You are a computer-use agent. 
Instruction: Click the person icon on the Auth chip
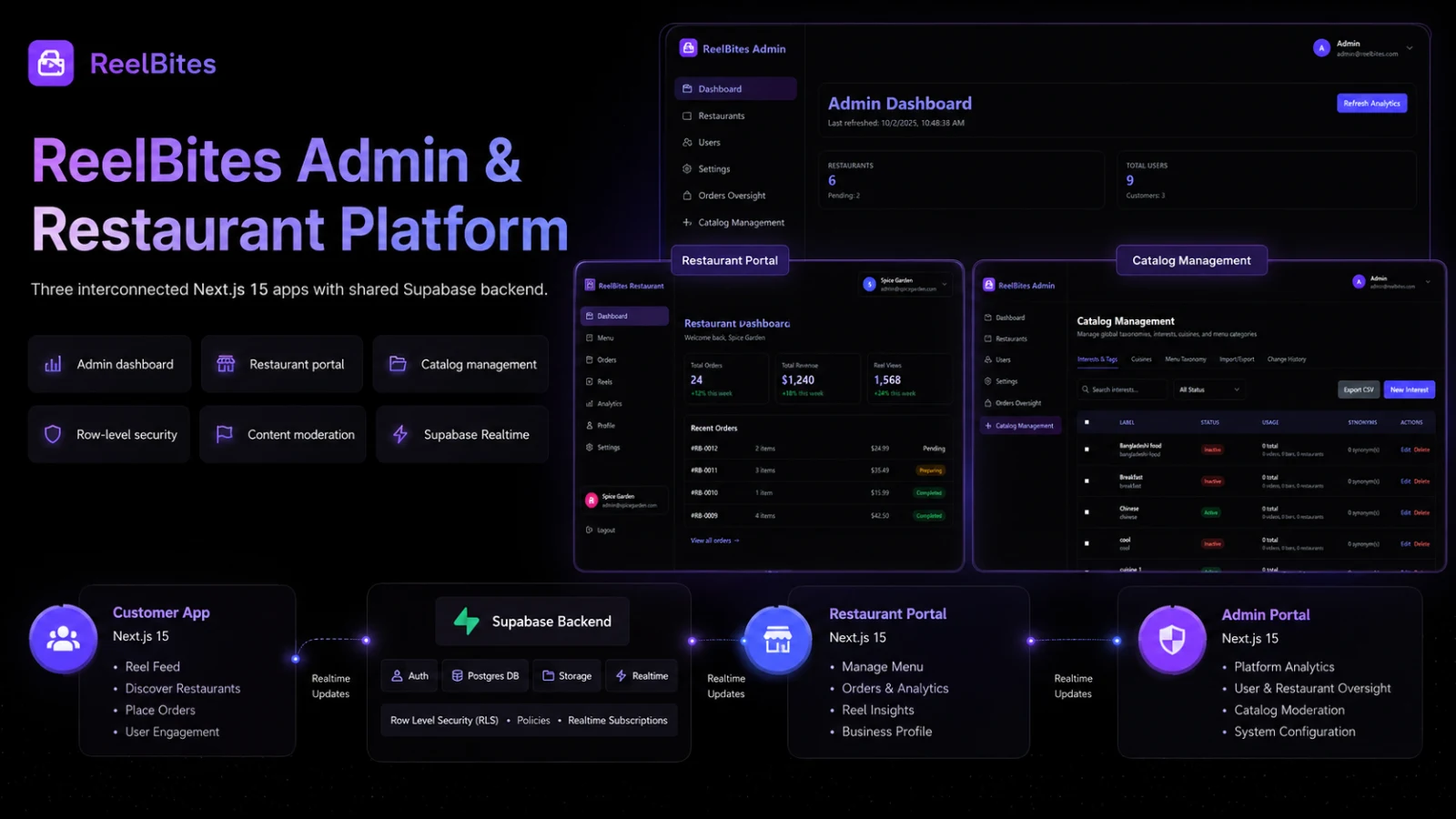[x=397, y=676]
